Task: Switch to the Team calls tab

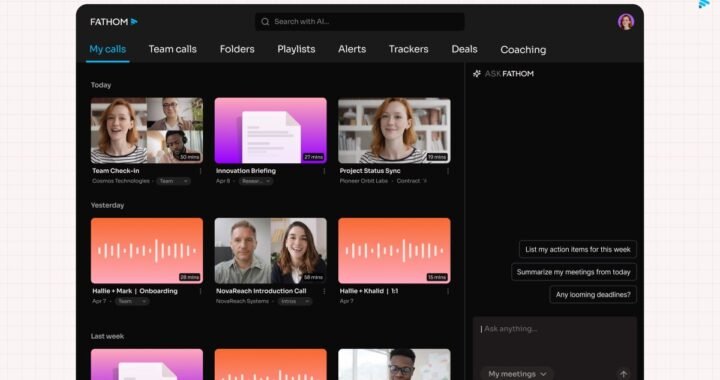Action: point(173,49)
